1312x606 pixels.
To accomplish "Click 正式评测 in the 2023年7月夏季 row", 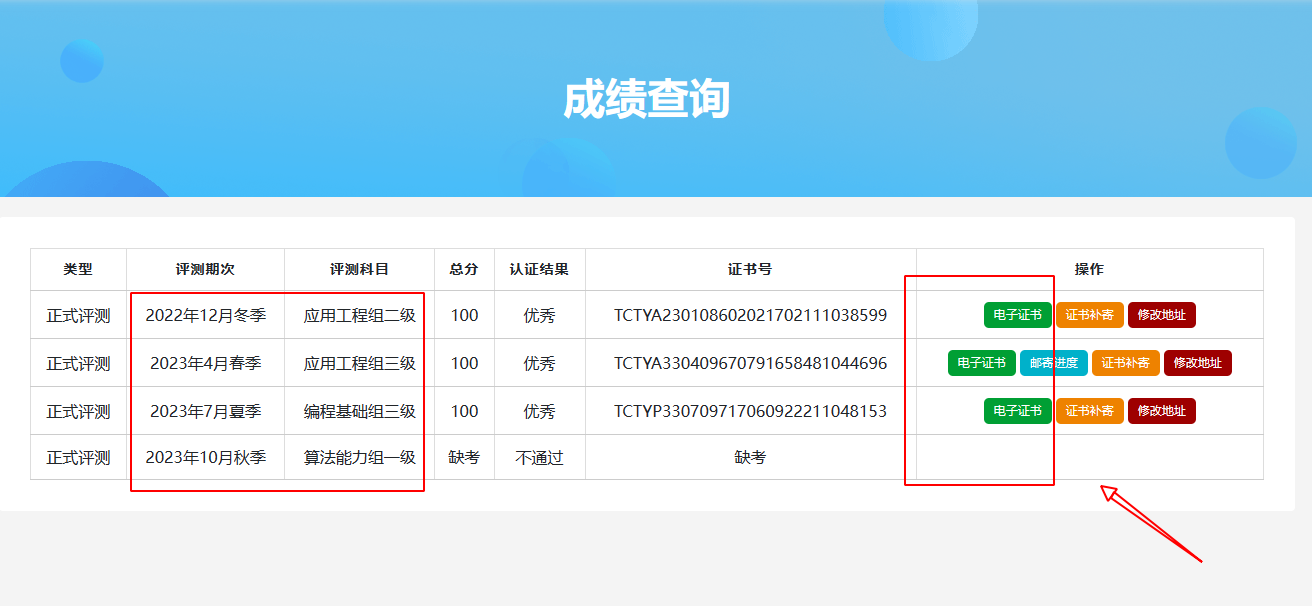I will pos(78,411).
